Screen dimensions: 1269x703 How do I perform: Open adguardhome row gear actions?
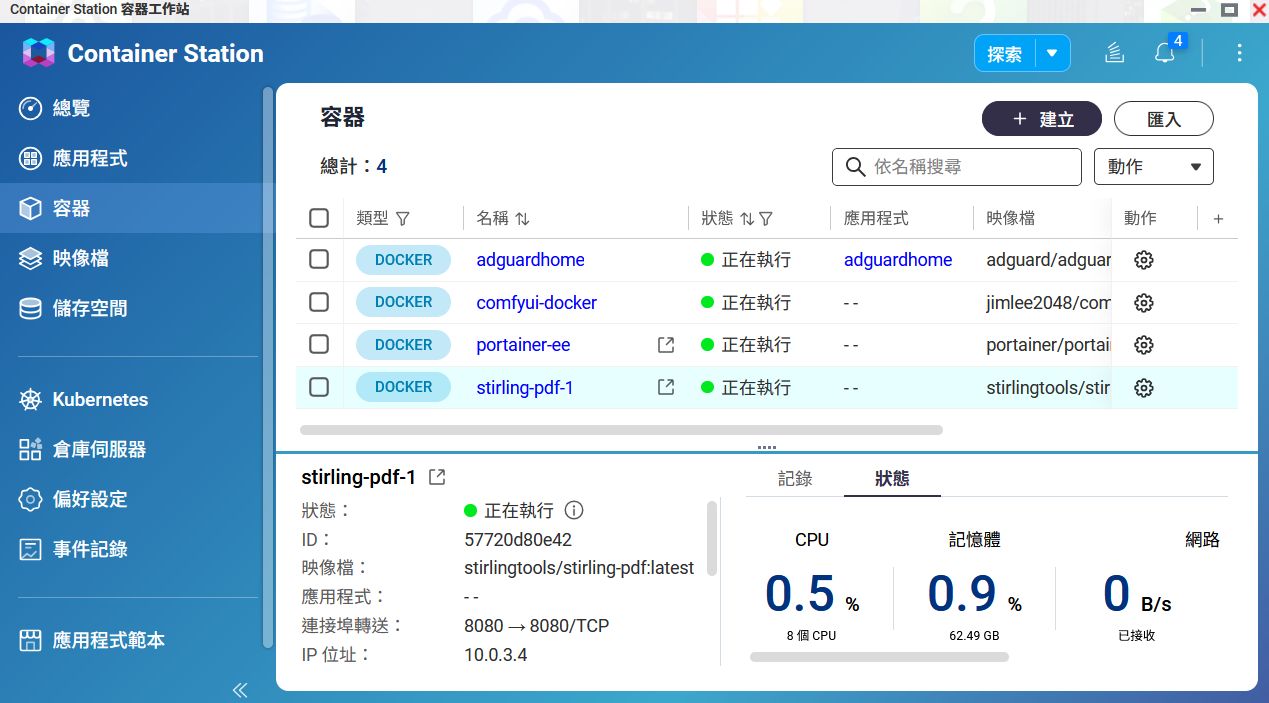tap(1144, 260)
